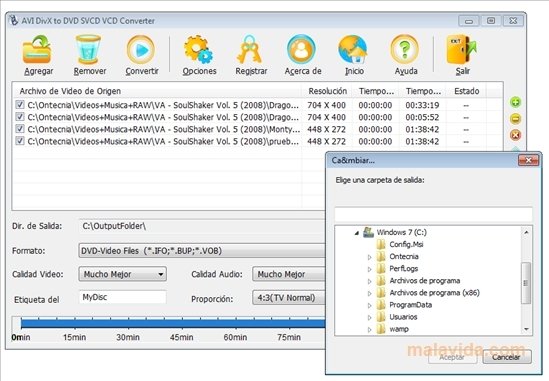
Task: Uncheck the Monty video file checkbox
Action: click(20, 129)
